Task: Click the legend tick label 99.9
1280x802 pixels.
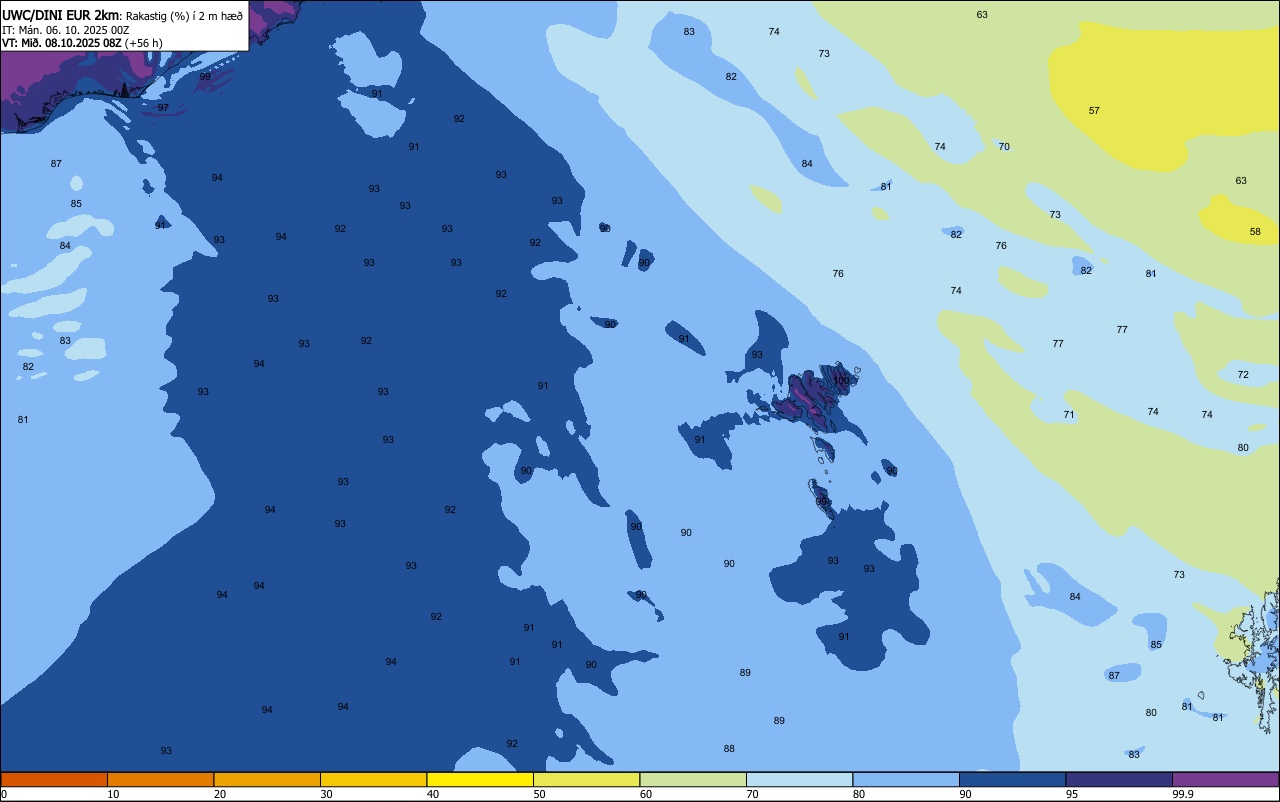Action: [1183, 794]
